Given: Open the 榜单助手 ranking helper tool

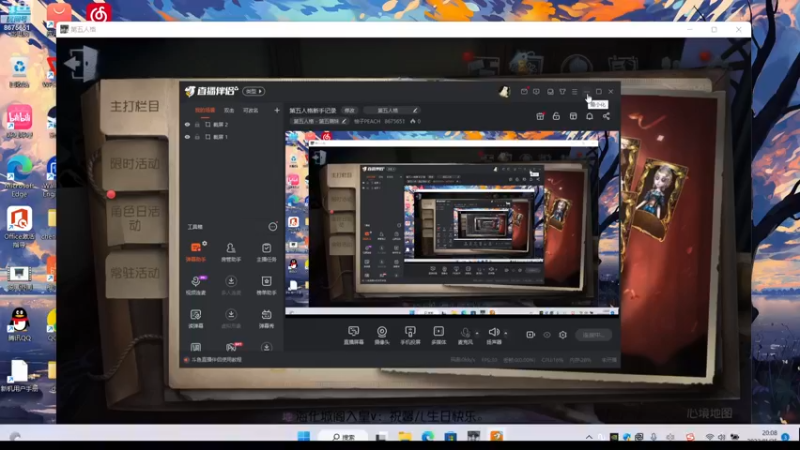Looking at the screenshot, I should 266,285.
